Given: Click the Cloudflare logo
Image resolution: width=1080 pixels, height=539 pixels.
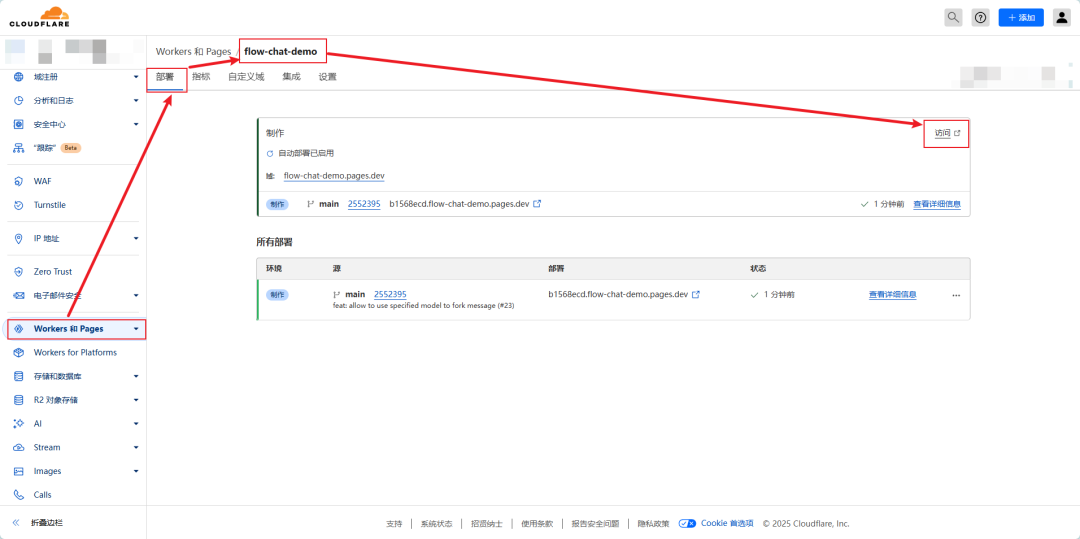Looking at the screenshot, I should 39,17.
